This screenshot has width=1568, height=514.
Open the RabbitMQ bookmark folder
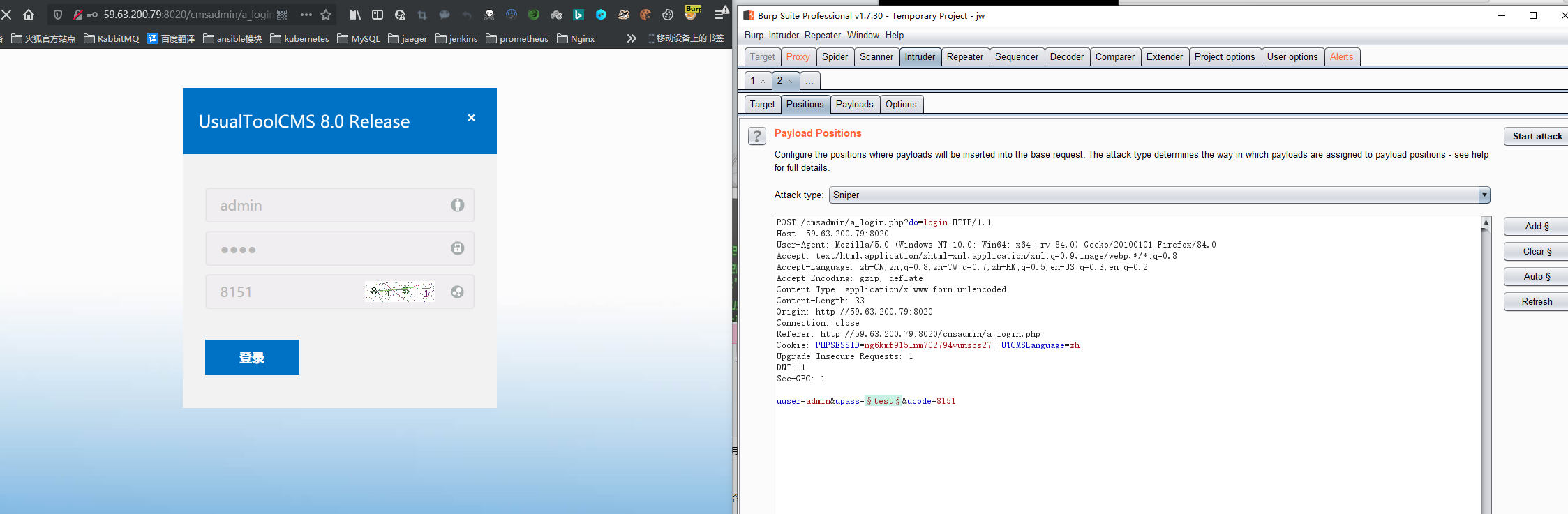pos(112,38)
